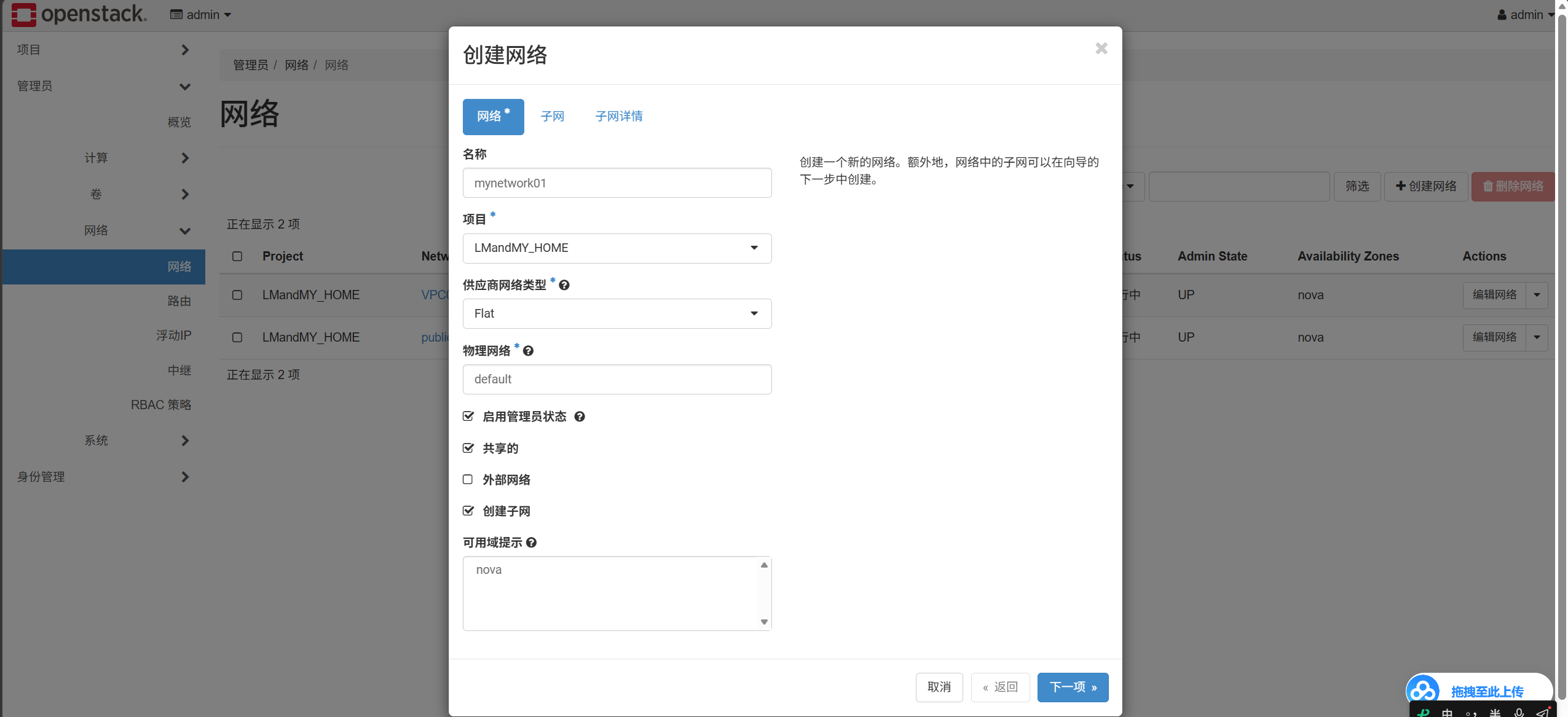Open actions dropdown arrow for first network row
1568x717 pixels.
click(1537, 295)
